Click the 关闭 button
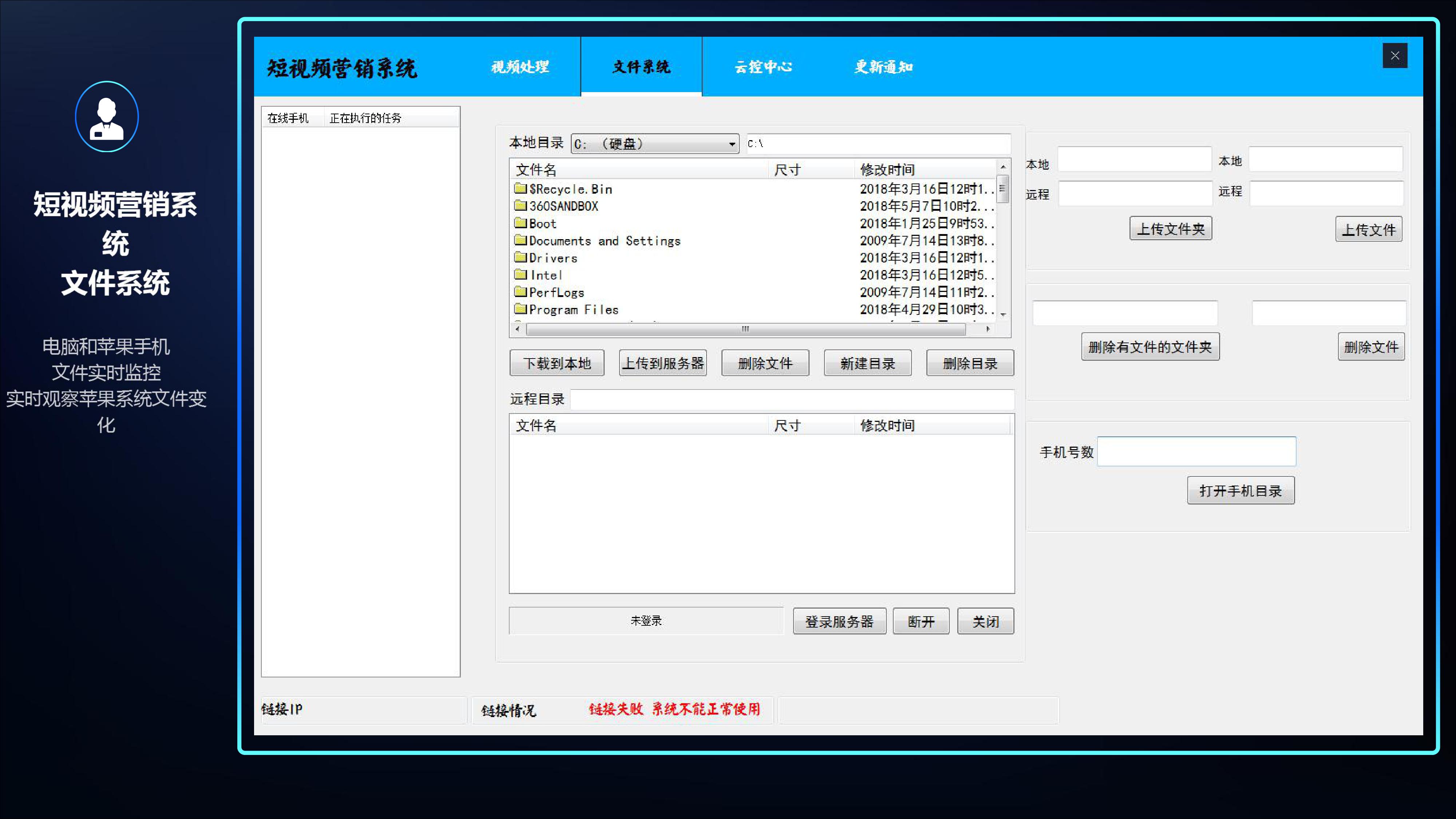This screenshot has width=1456, height=819. pos(986,621)
